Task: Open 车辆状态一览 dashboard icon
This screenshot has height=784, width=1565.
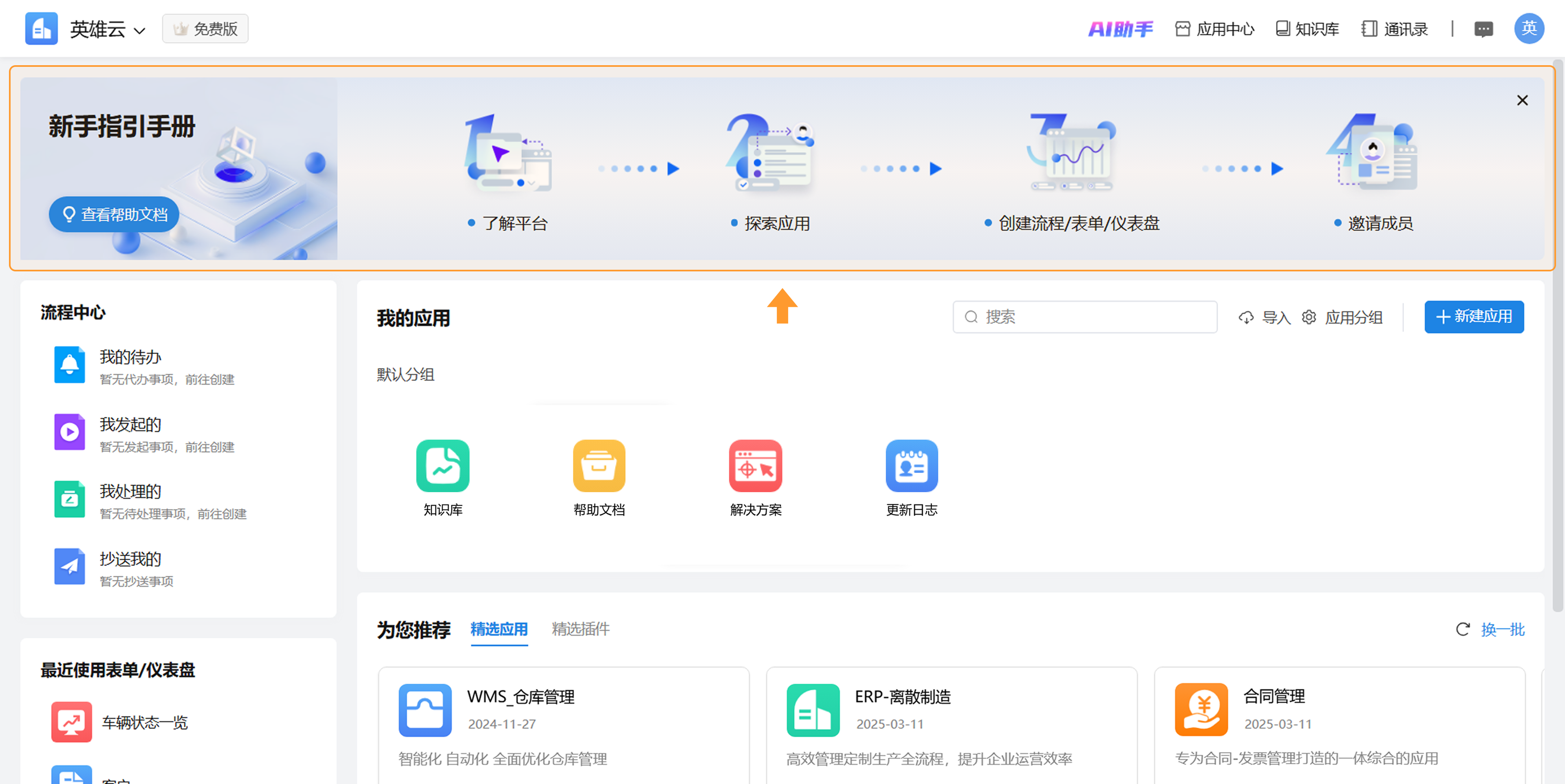Action: (x=71, y=722)
